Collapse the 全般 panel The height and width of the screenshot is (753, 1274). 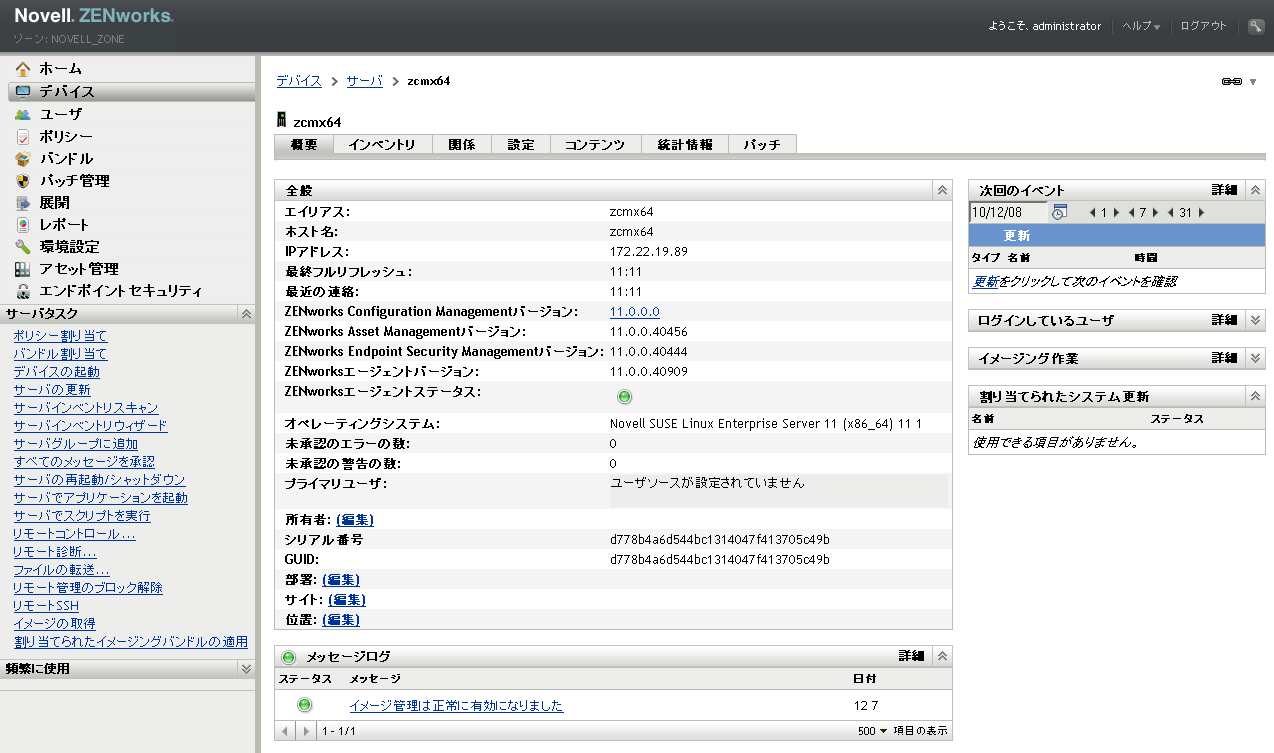941,190
